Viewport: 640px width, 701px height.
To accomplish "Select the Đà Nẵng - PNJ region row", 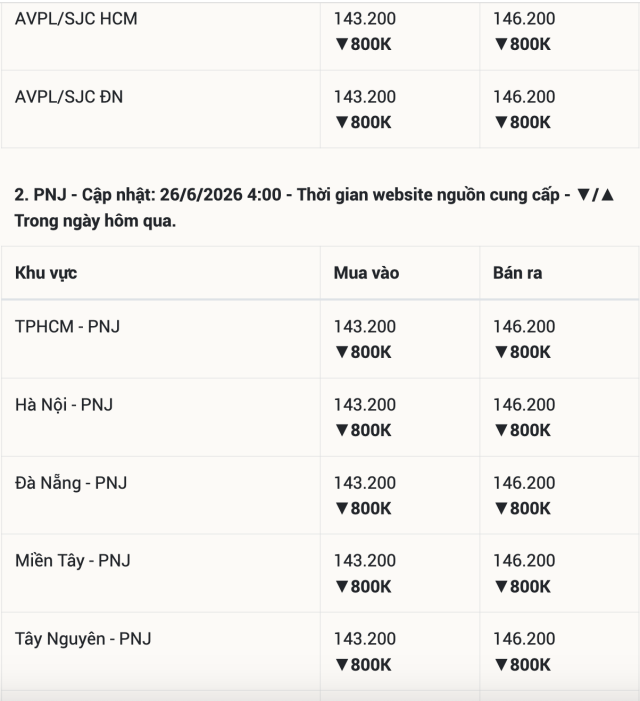I will [x=320, y=495].
